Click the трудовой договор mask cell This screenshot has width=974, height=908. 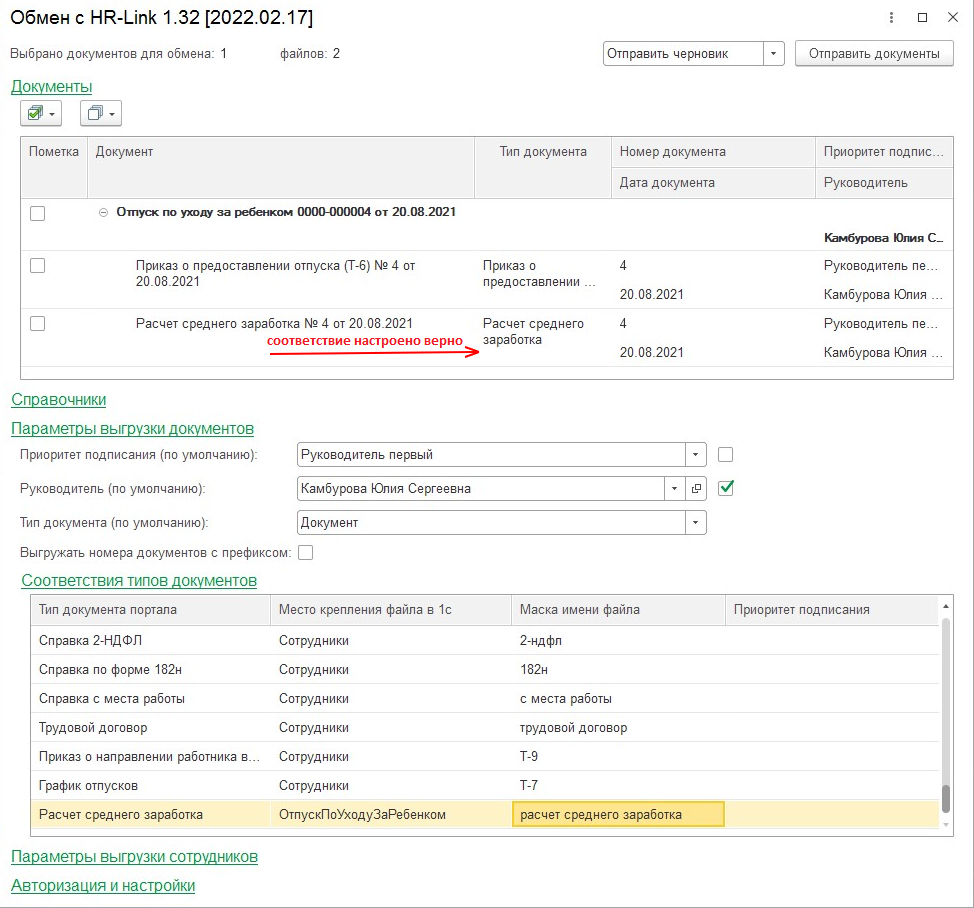tap(619, 728)
